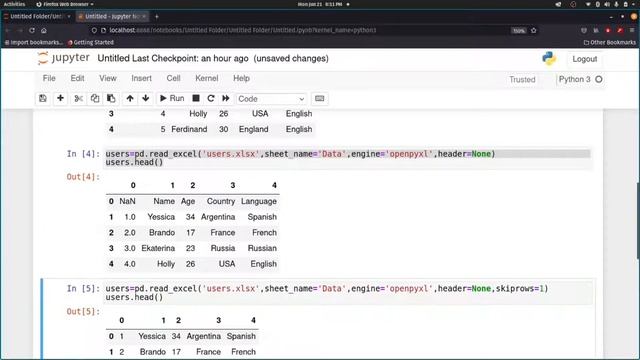The width and height of the screenshot is (640, 360).
Task: Reload the page in Firefox
Action: 32,31
